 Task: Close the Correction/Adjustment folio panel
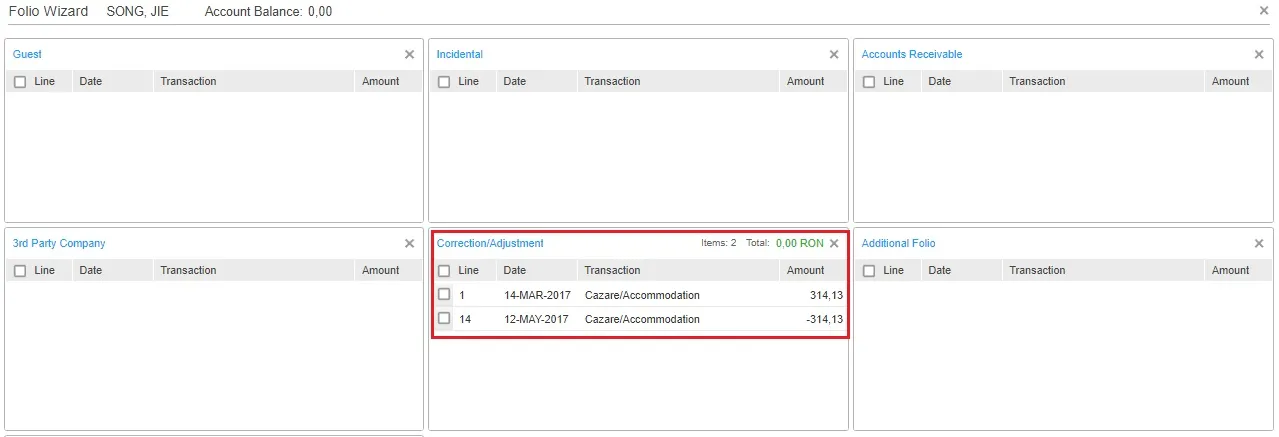834,244
